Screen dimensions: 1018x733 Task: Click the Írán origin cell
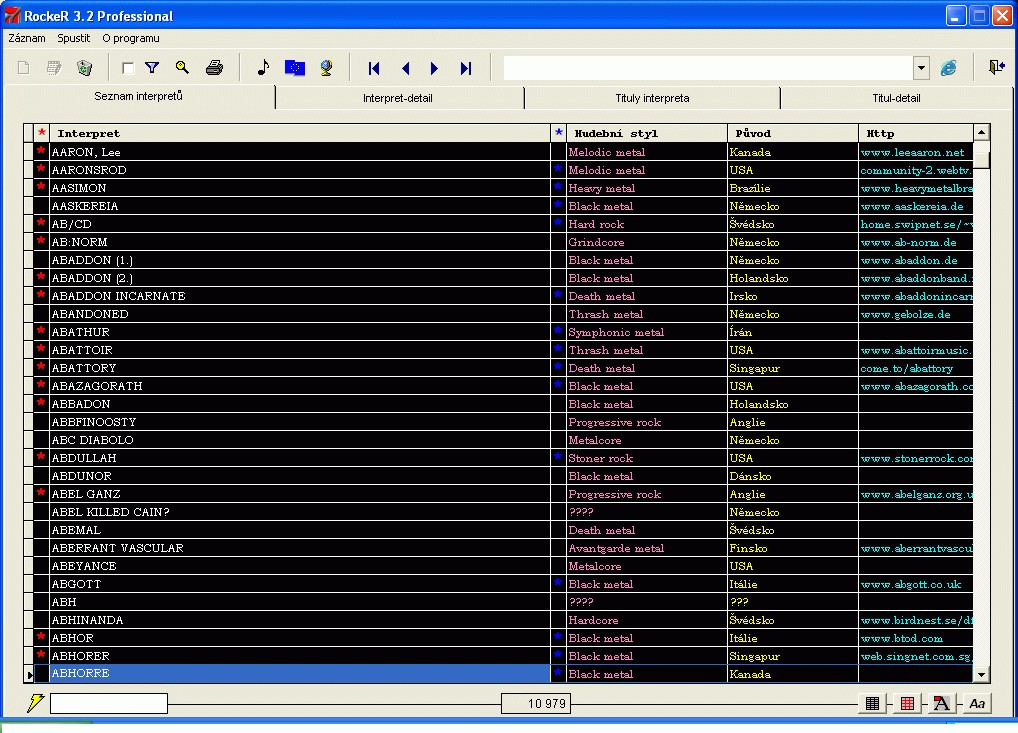pyautogui.click(x=793, y=332)
